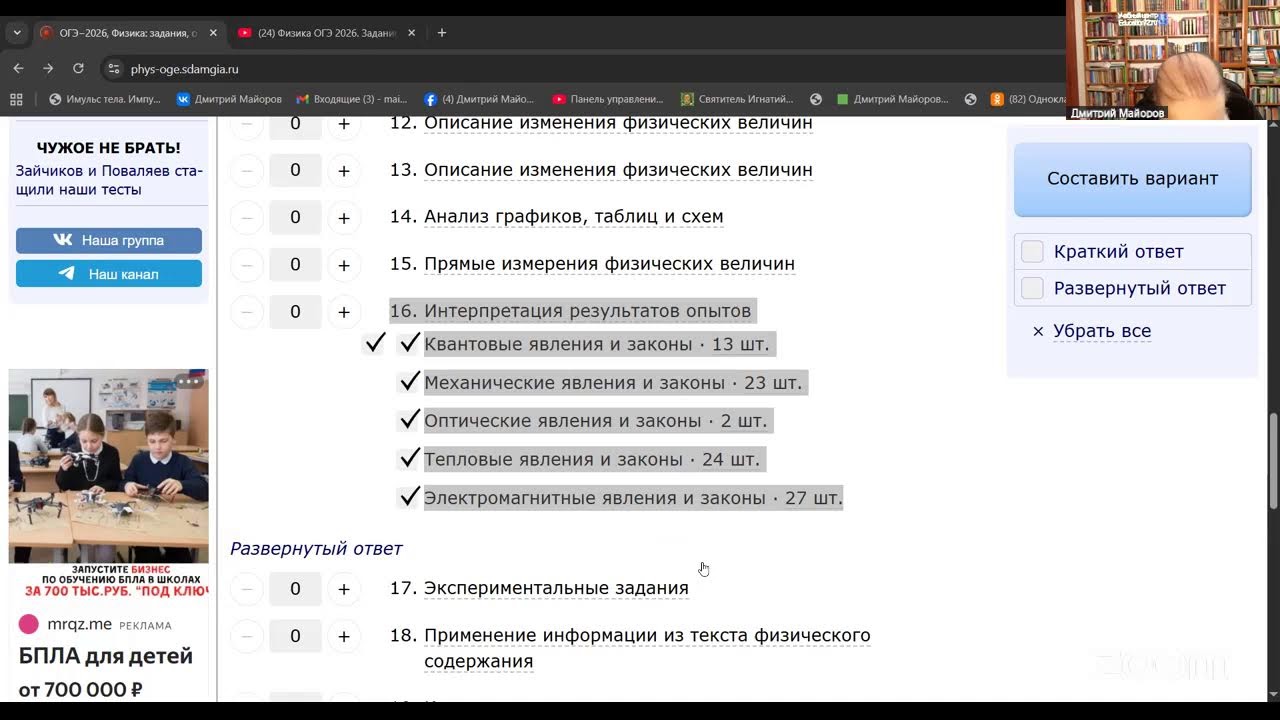This screenshot has width=1280, height=720.
Task: Close the ОГЭ-2026 Физика tab
Action: point(213,33)
